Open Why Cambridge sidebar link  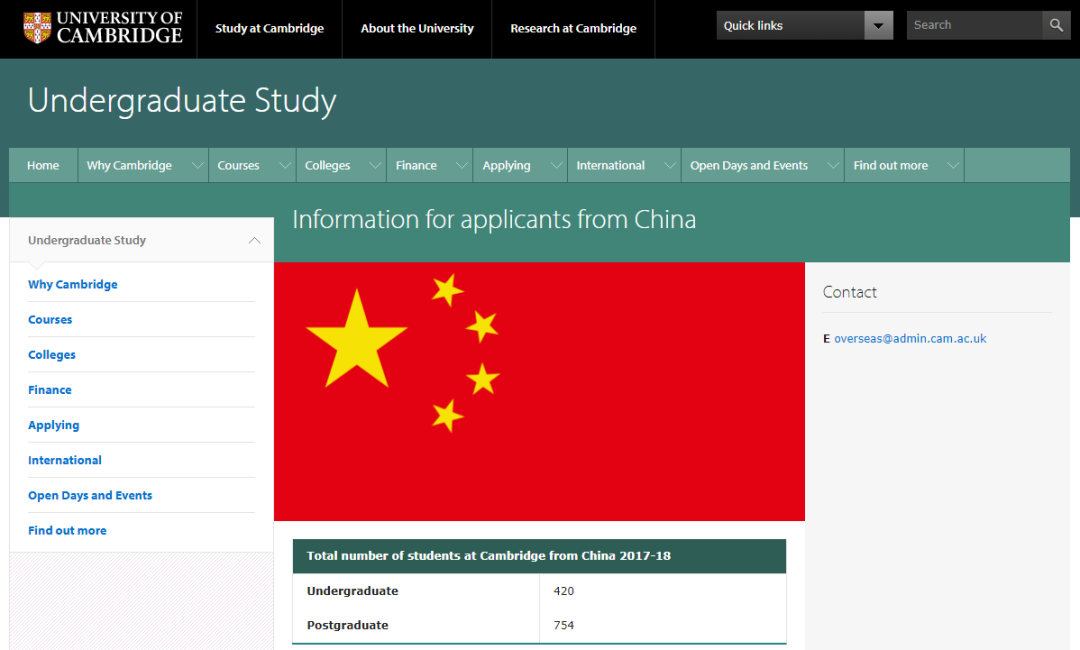point(73,284)
